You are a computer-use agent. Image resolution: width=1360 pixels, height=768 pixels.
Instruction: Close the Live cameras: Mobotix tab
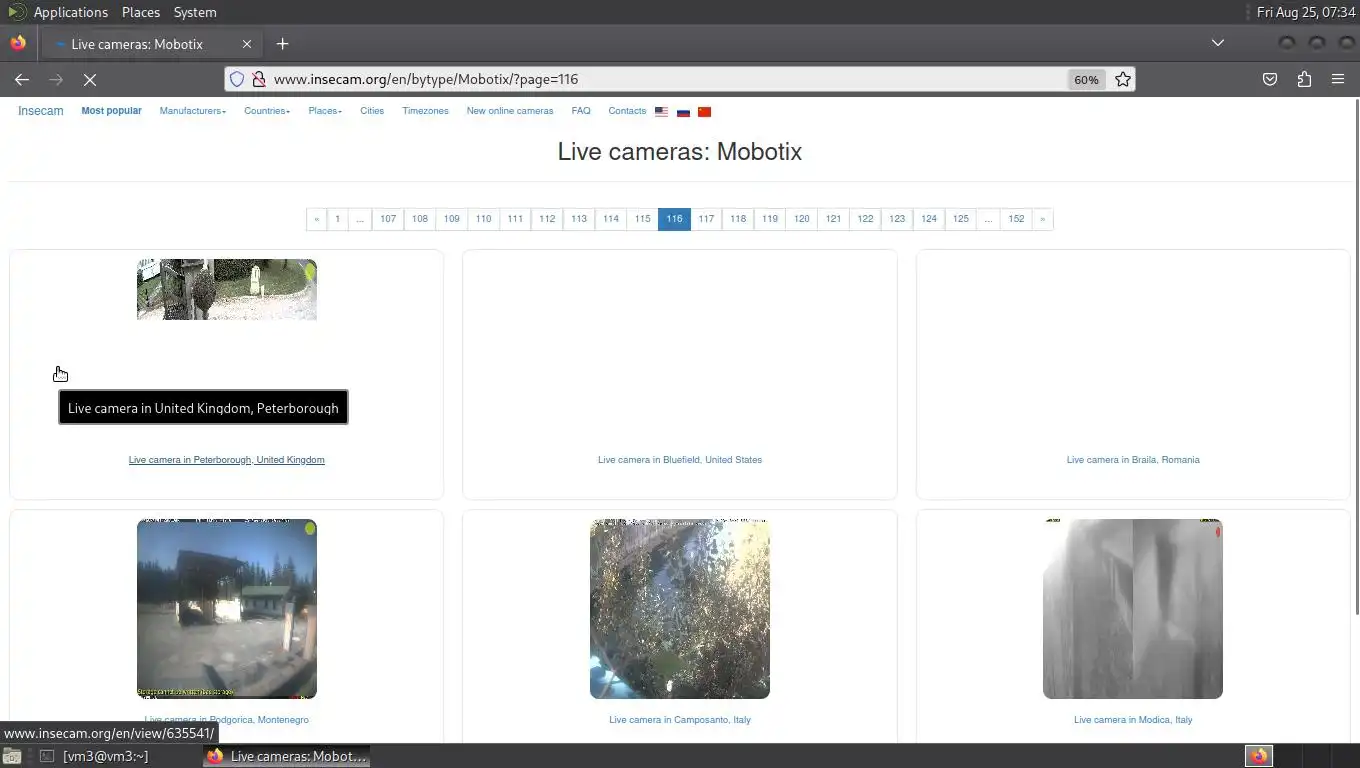pos(247,44)
